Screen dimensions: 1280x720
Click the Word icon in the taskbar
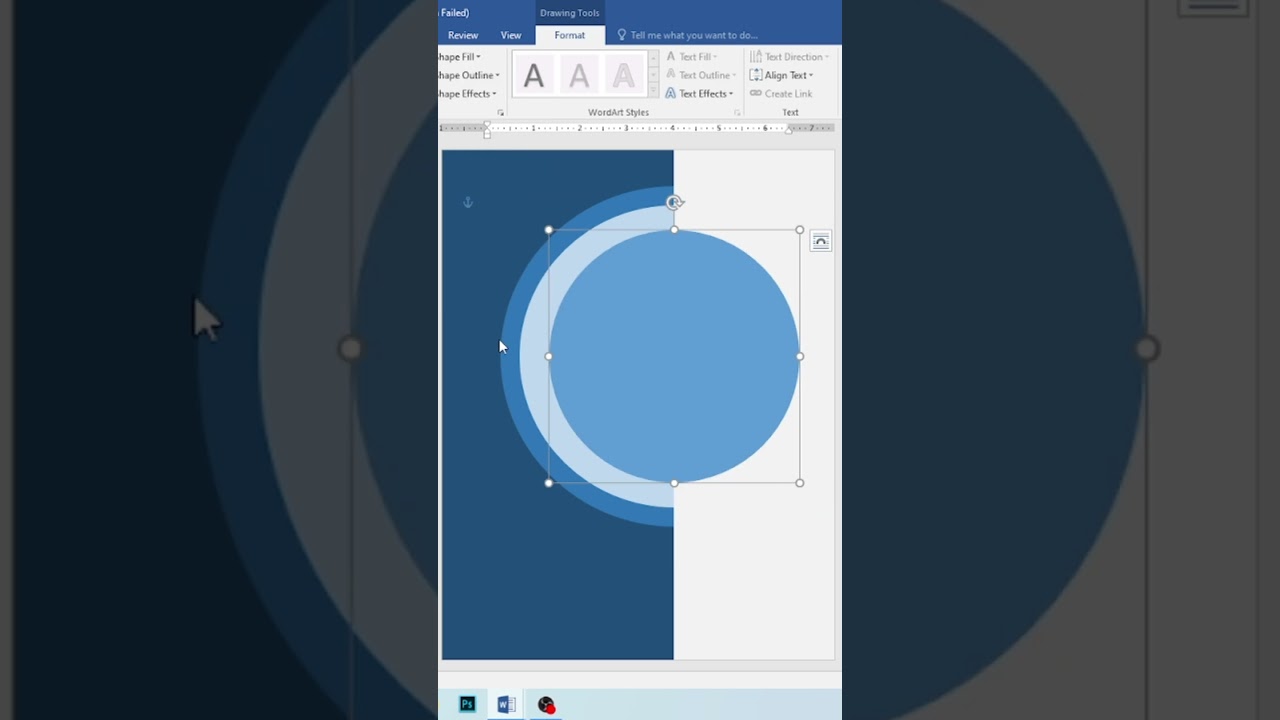[x=506, y=705]
